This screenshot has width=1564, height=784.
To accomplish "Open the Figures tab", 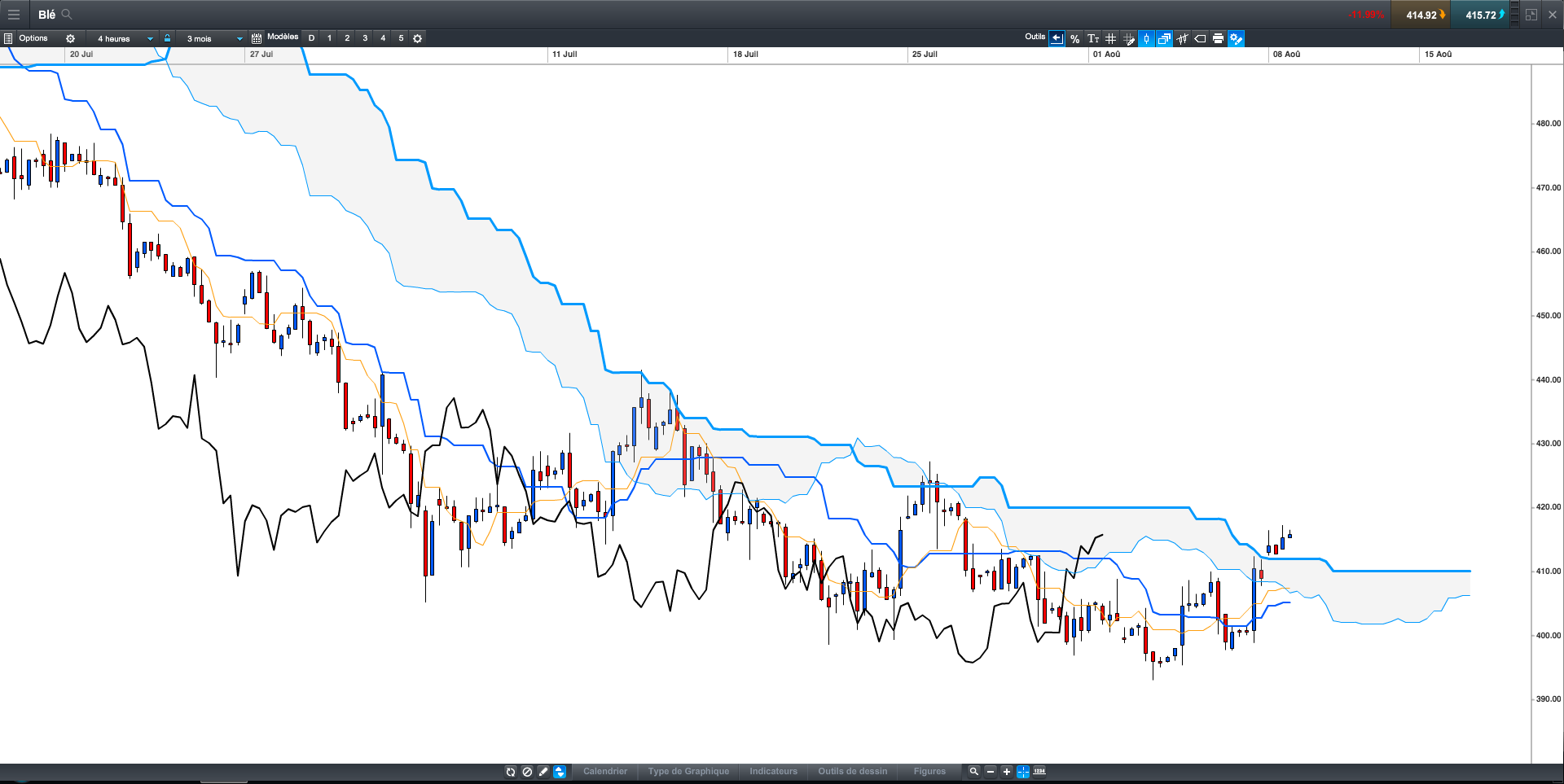I will click(x=929, y=771).
